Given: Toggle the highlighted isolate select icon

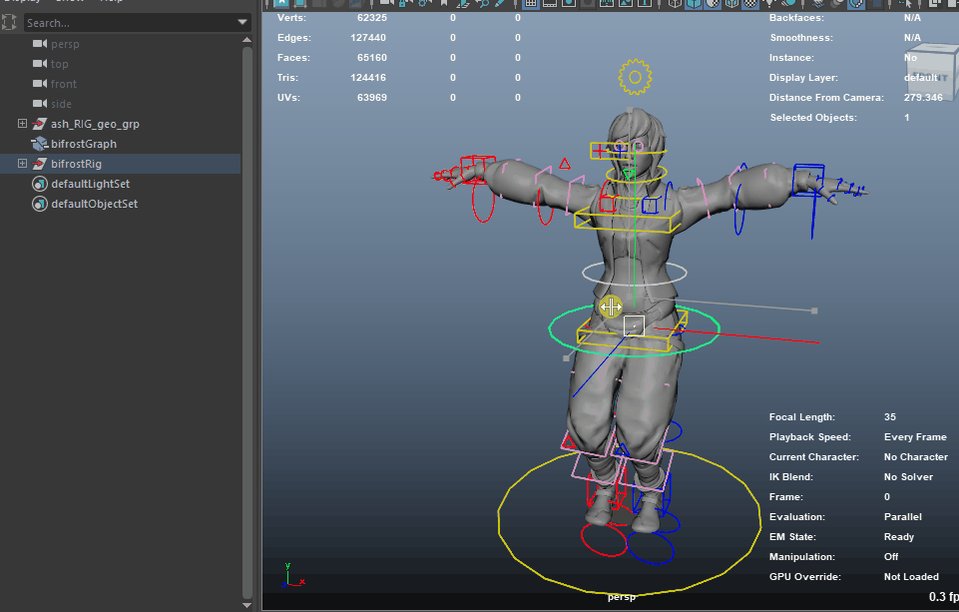Looking at the screenshot, I should (856, 3).
